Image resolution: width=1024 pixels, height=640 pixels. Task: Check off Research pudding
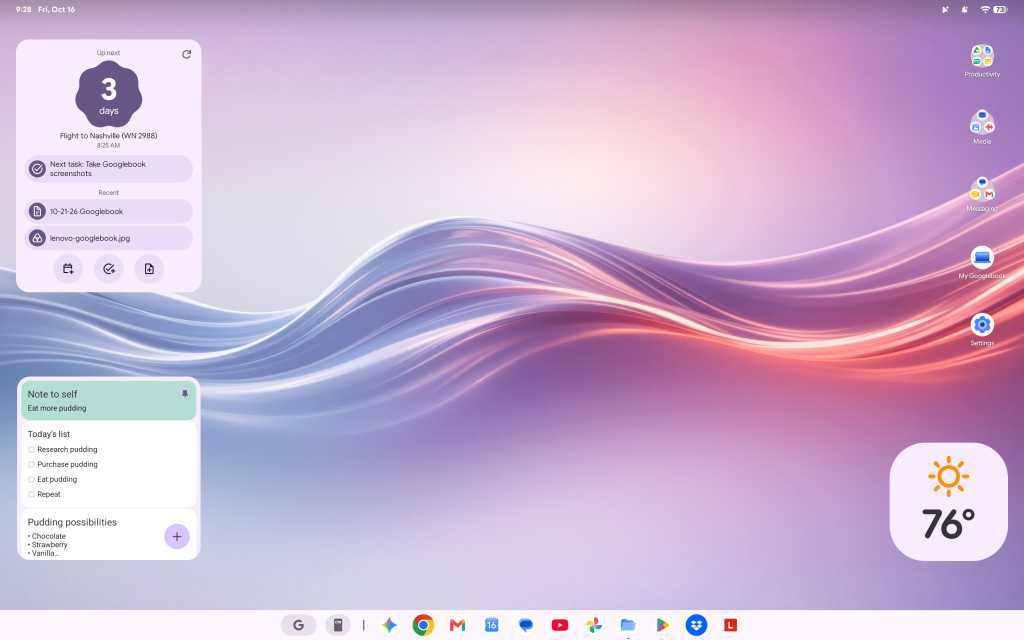tap(31, 450)
